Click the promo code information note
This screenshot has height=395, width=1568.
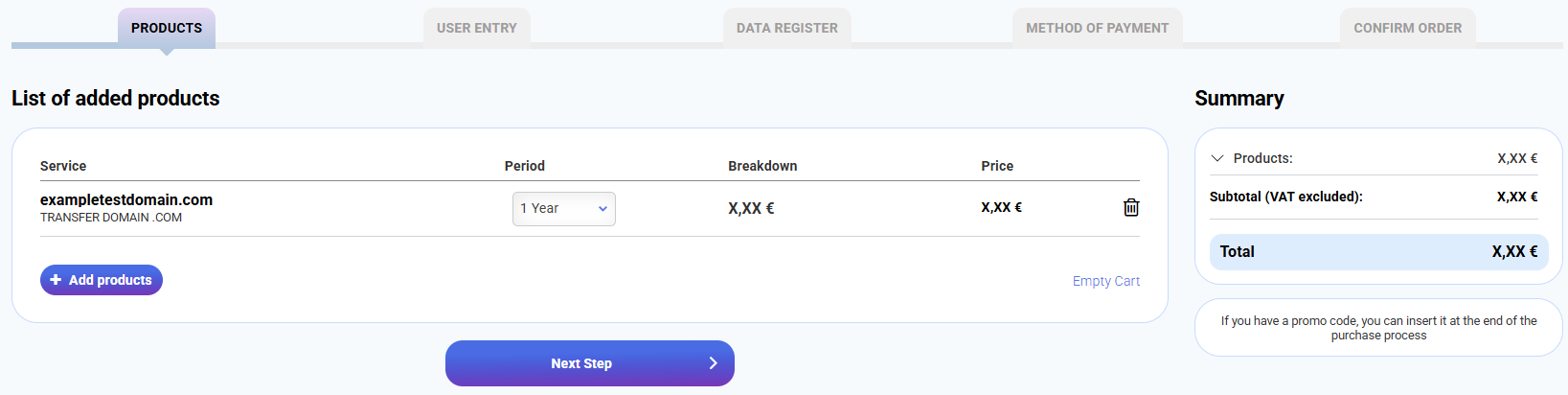pyautogui.click(x=1378, y=328)
